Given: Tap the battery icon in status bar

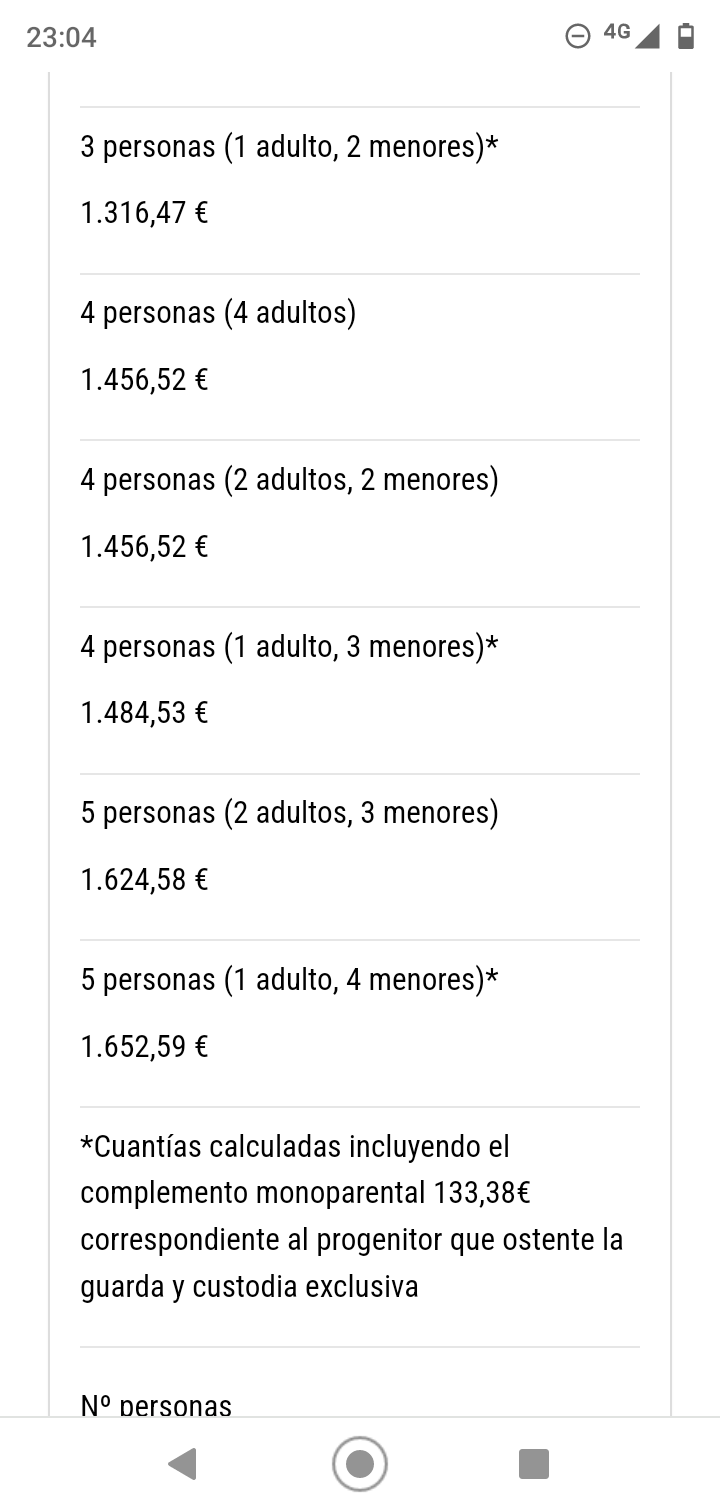Looking at the screenshot, I should point(686,37).
